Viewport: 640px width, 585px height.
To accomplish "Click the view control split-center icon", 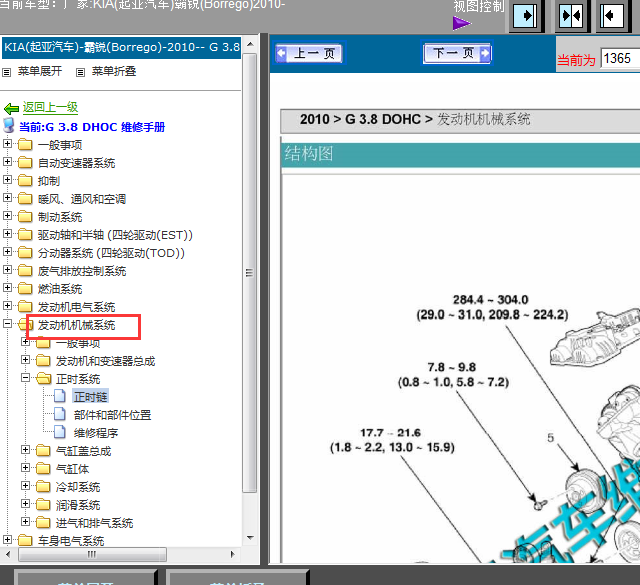I will [x=571, y=16].
